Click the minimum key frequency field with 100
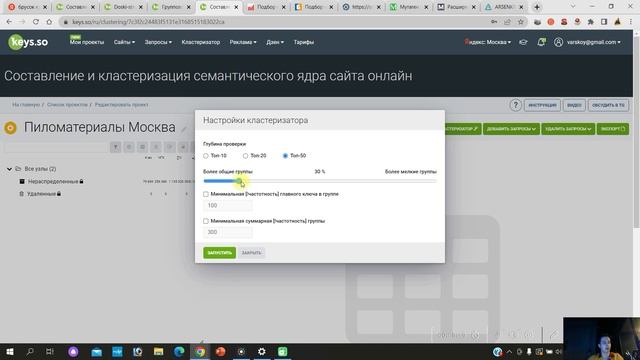Viewport: 640px width, 360px height. pyautogui.click(x=228, y=205)
